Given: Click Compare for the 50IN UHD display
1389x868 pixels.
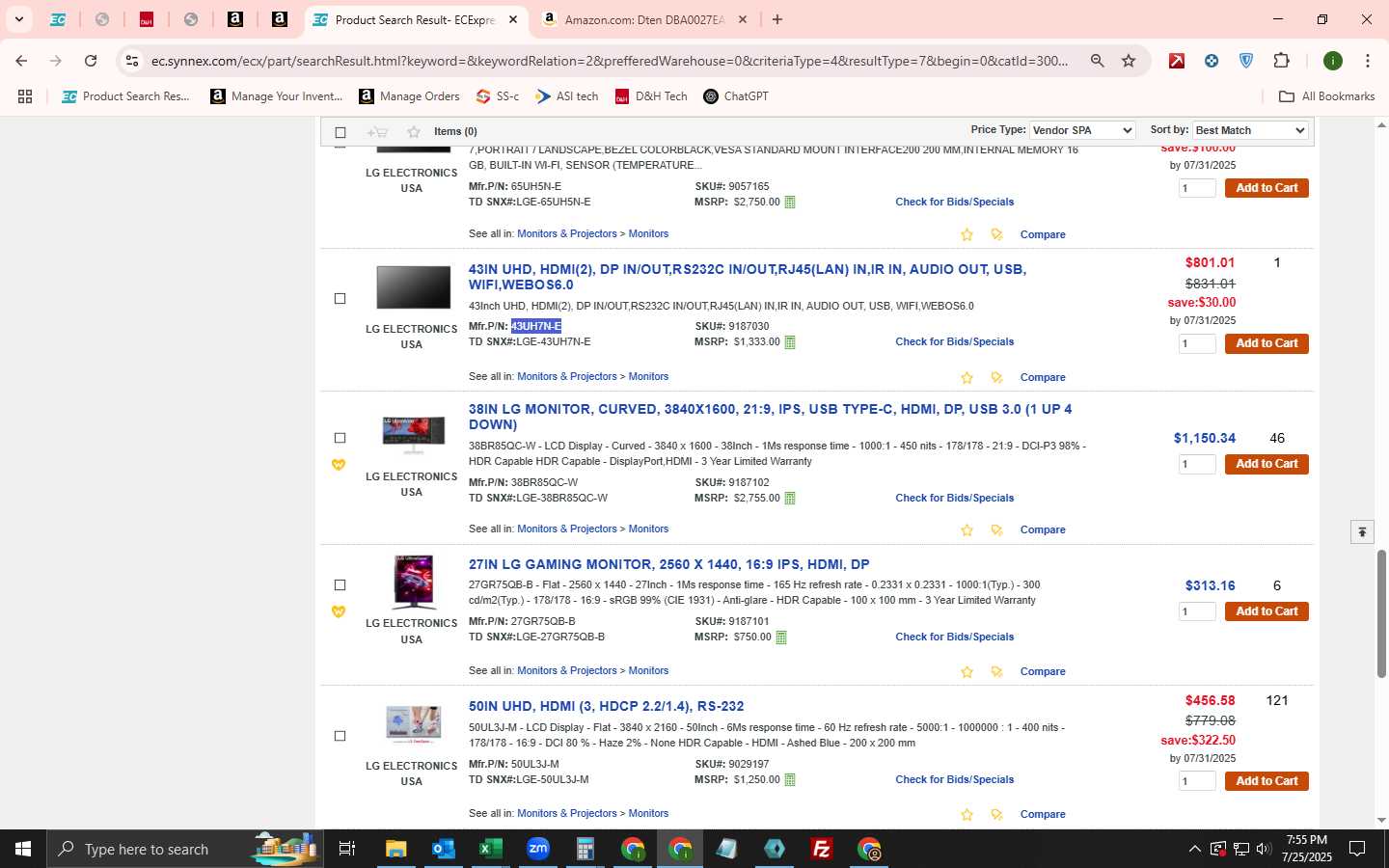Looking at the screenshot, I should pos(1043,814).
